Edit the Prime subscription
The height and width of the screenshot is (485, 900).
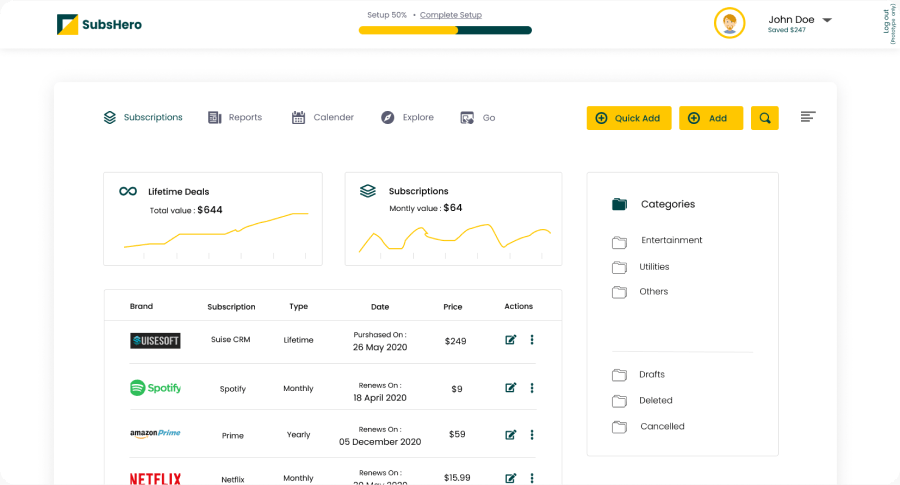(510, 434)
